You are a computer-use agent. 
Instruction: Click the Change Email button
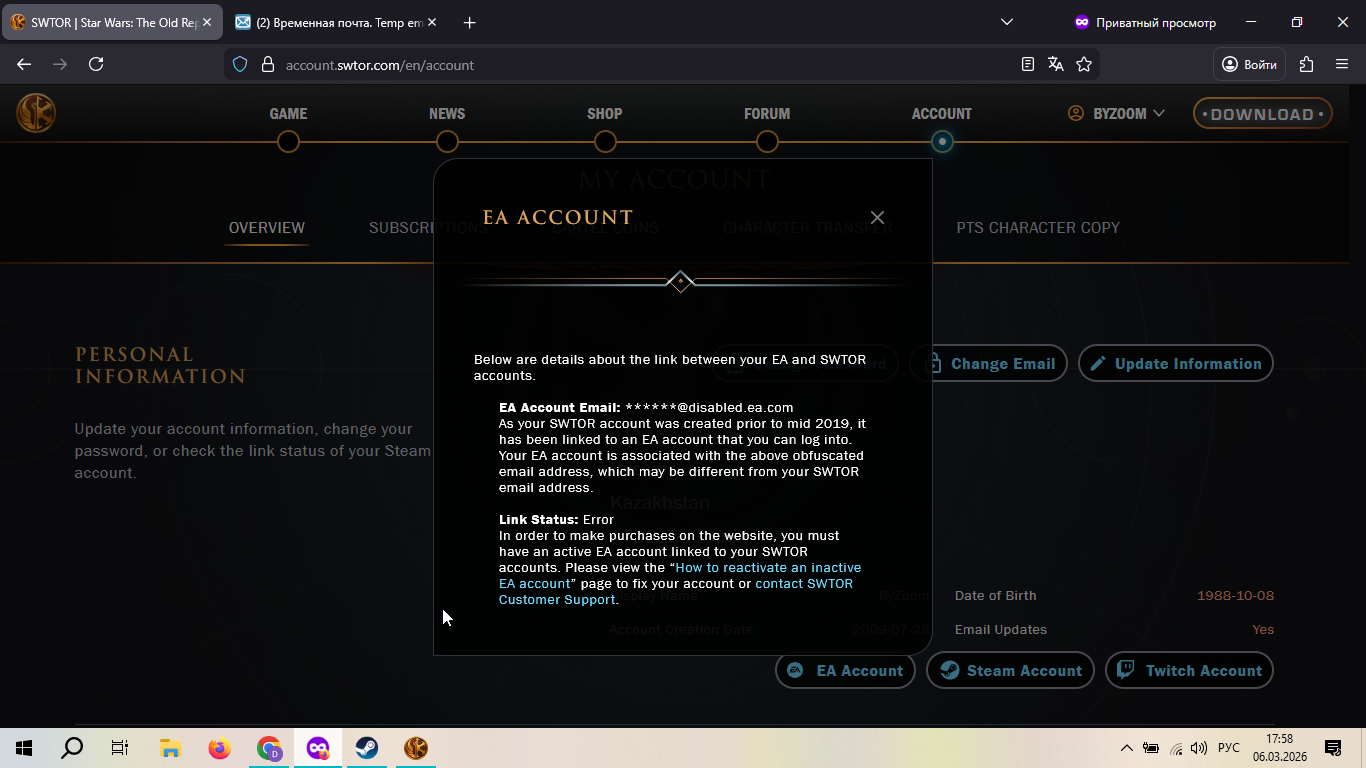[x=989, y=364]
